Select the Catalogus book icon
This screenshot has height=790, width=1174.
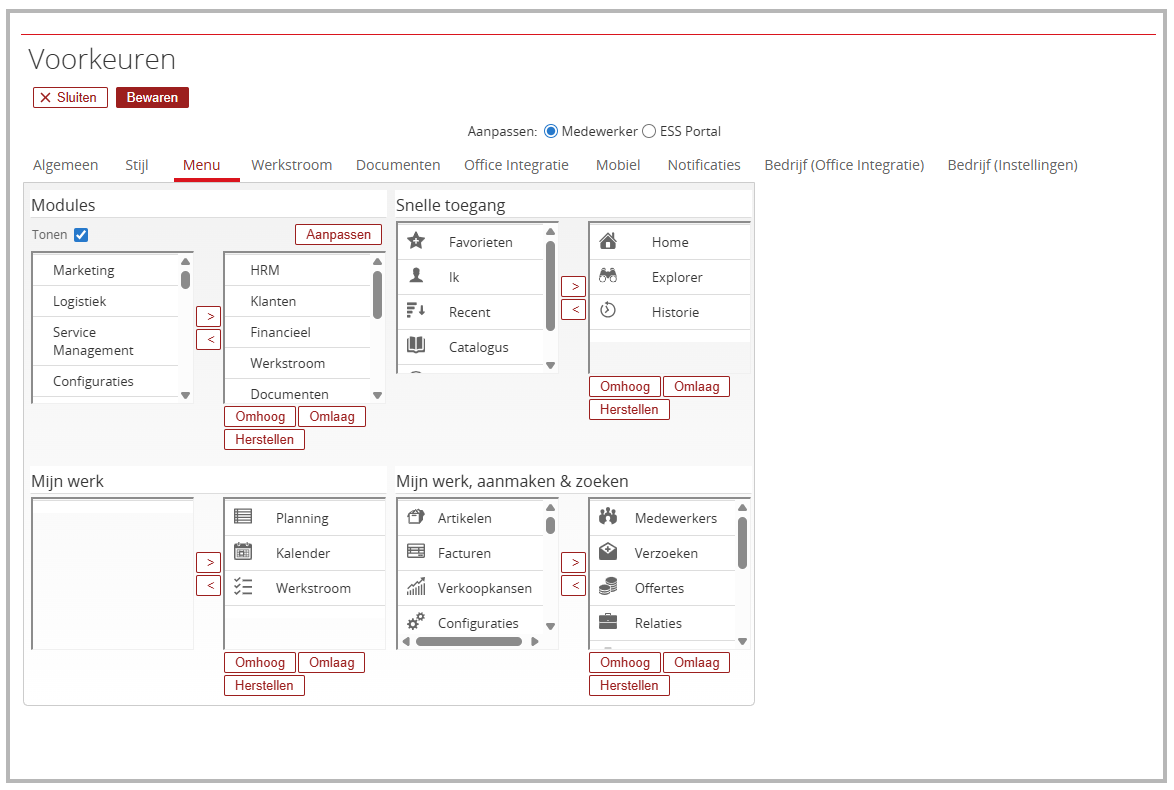pos(416,346)
